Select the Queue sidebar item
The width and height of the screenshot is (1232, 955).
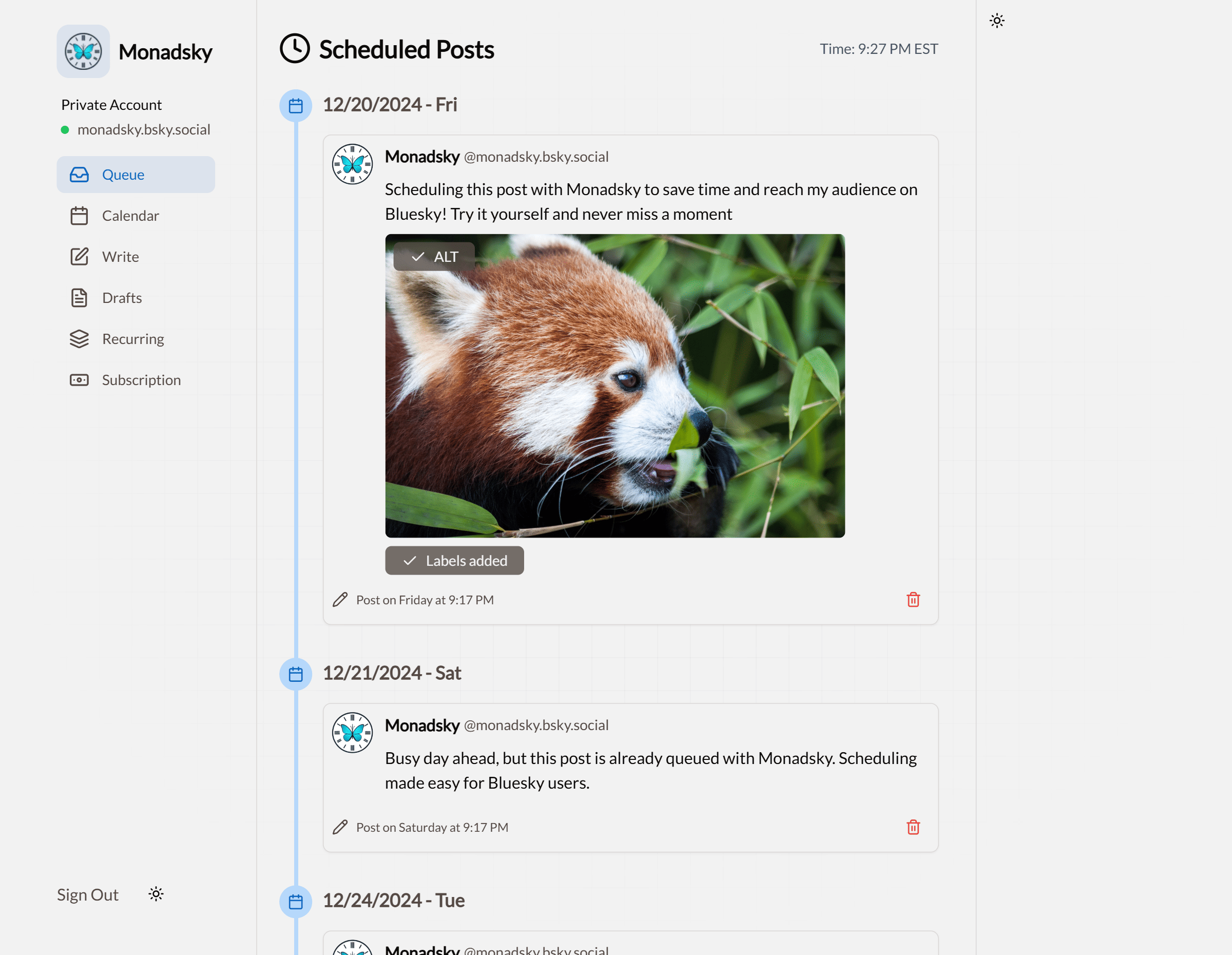pos(136,175)
